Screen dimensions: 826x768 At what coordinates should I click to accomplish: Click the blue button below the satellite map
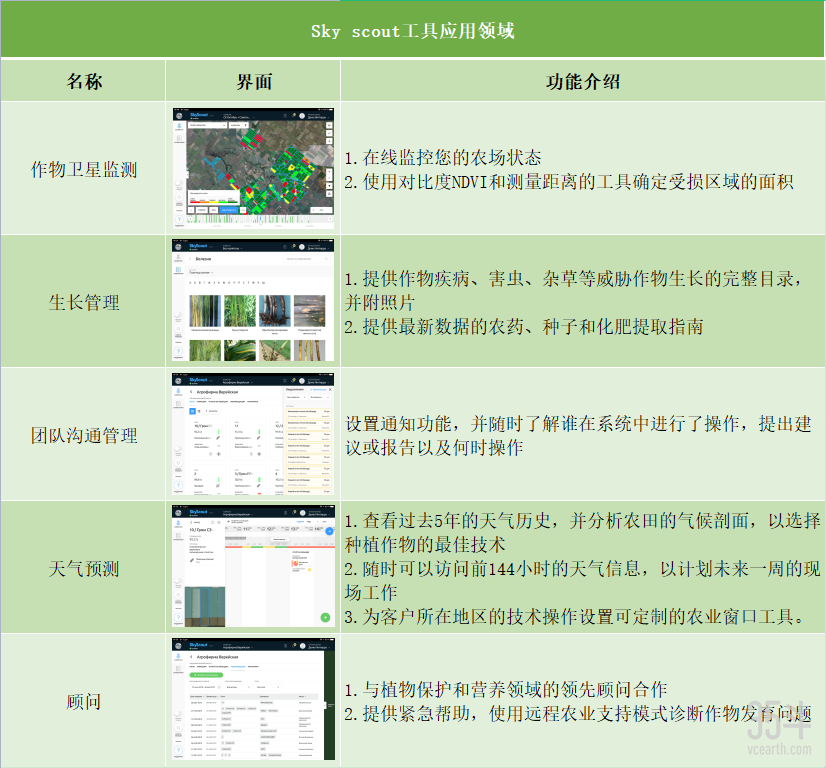tap(230, 211)
